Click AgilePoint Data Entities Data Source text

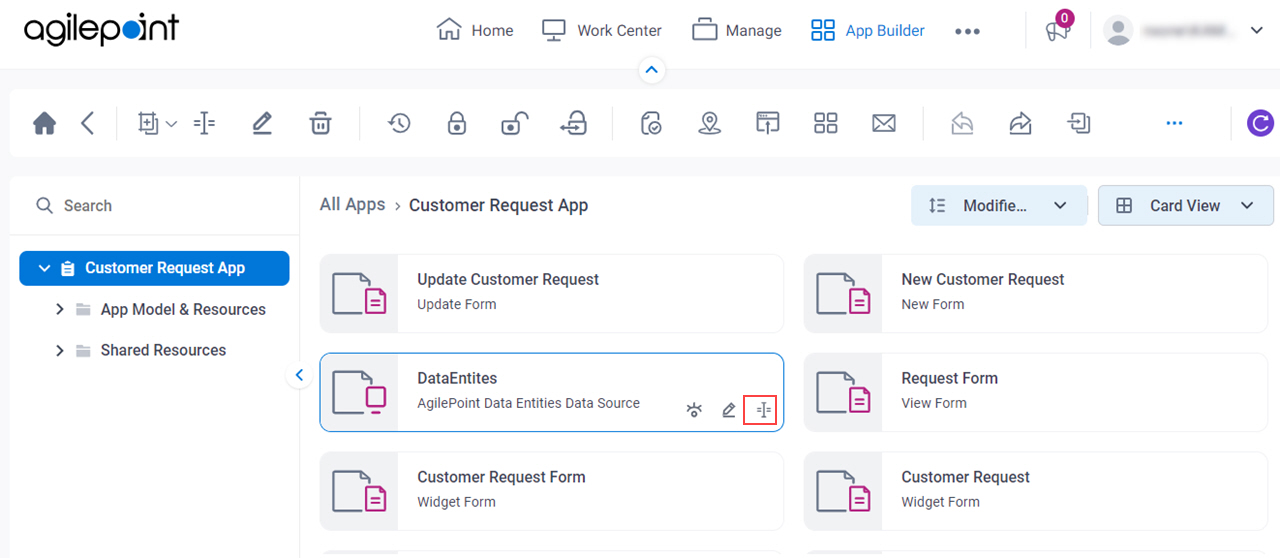(528, 403)
